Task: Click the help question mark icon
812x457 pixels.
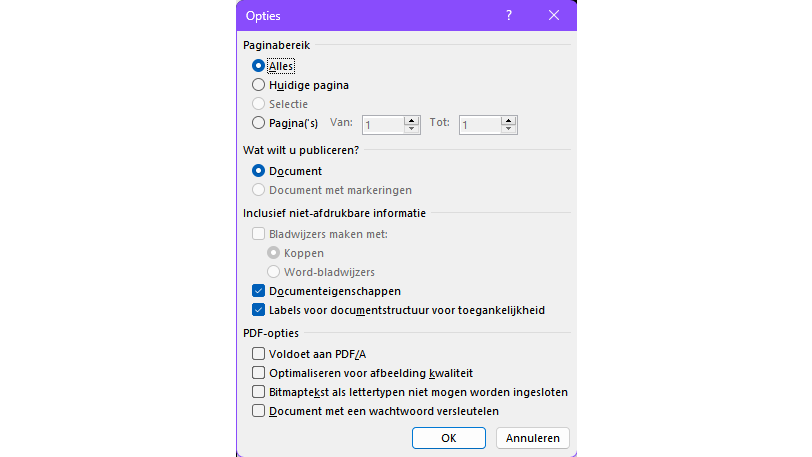Action: pos(508,15)
